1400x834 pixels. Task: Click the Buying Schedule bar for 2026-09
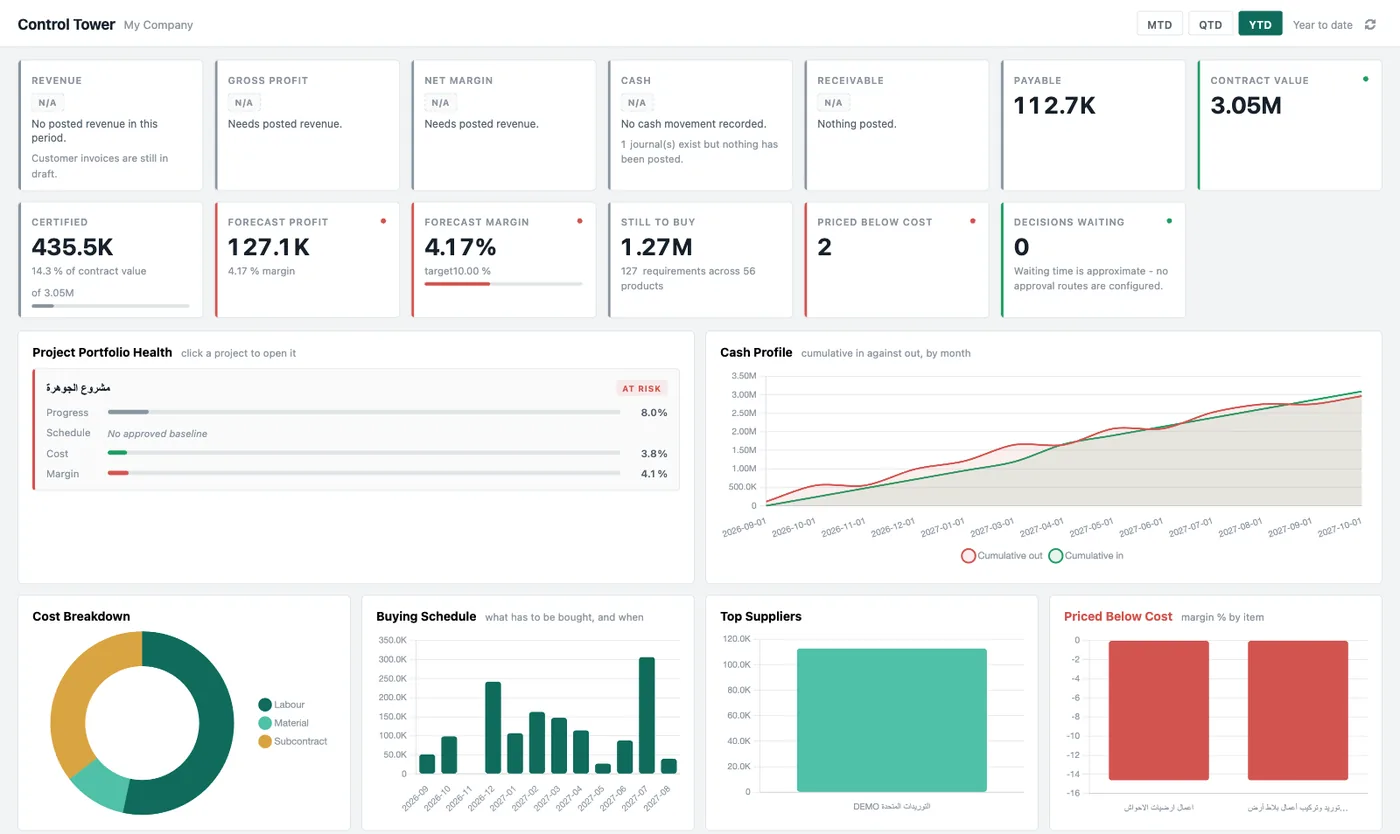427,764
